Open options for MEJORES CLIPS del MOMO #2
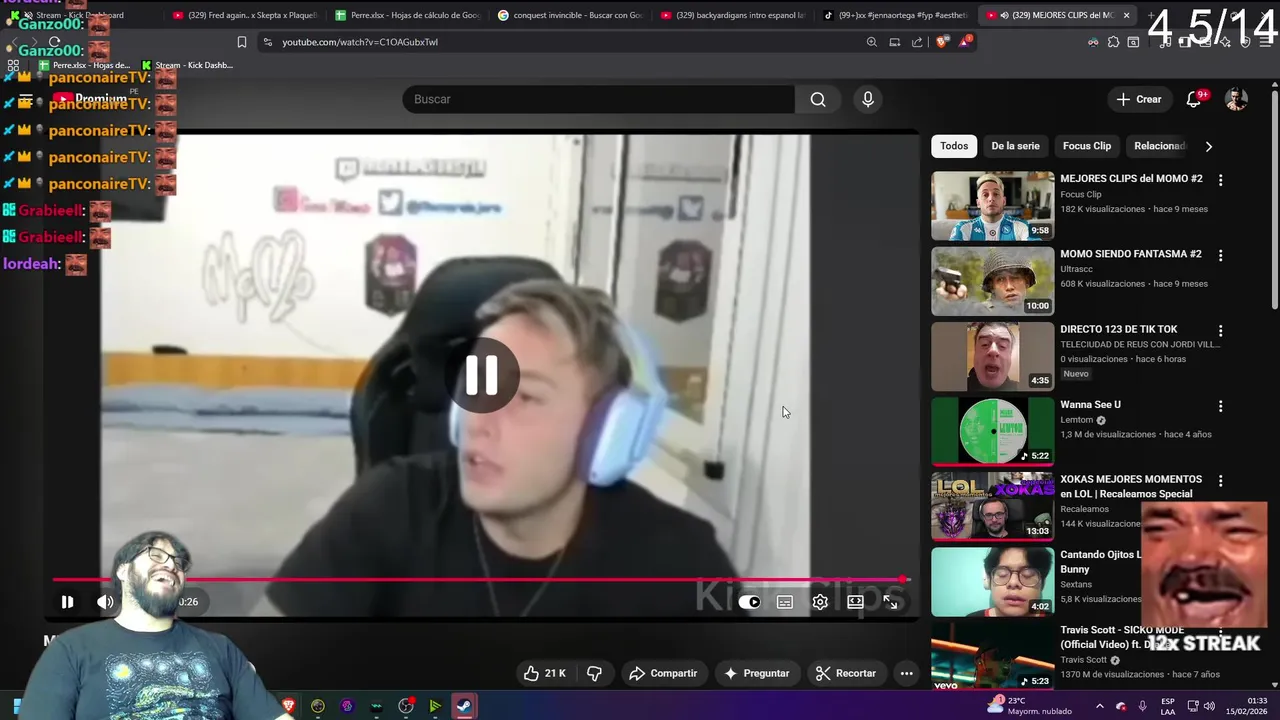The image size is (1280, 720). pyautogui.click(x=1220, y=180)
